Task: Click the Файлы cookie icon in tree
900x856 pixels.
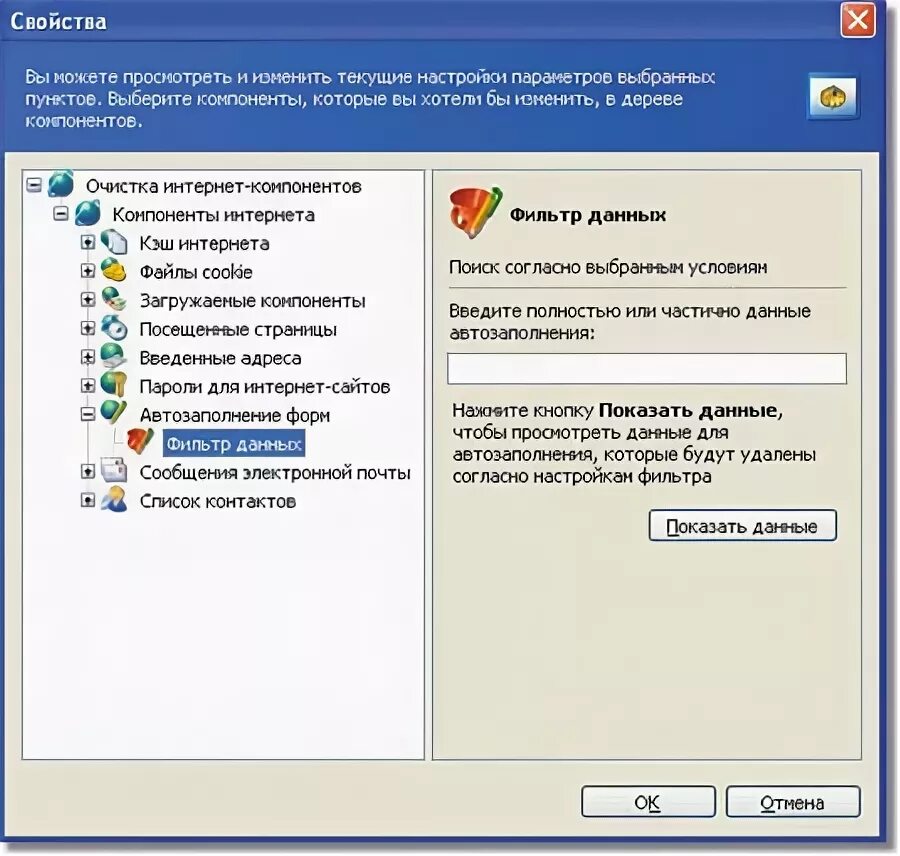Action: [114, 270]
